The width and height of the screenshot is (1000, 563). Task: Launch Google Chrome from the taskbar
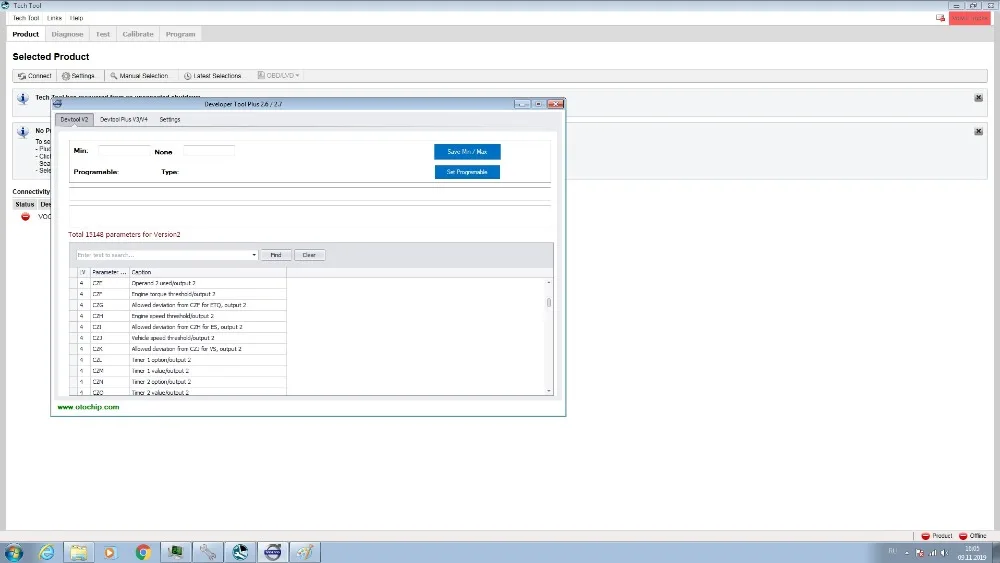143,552
